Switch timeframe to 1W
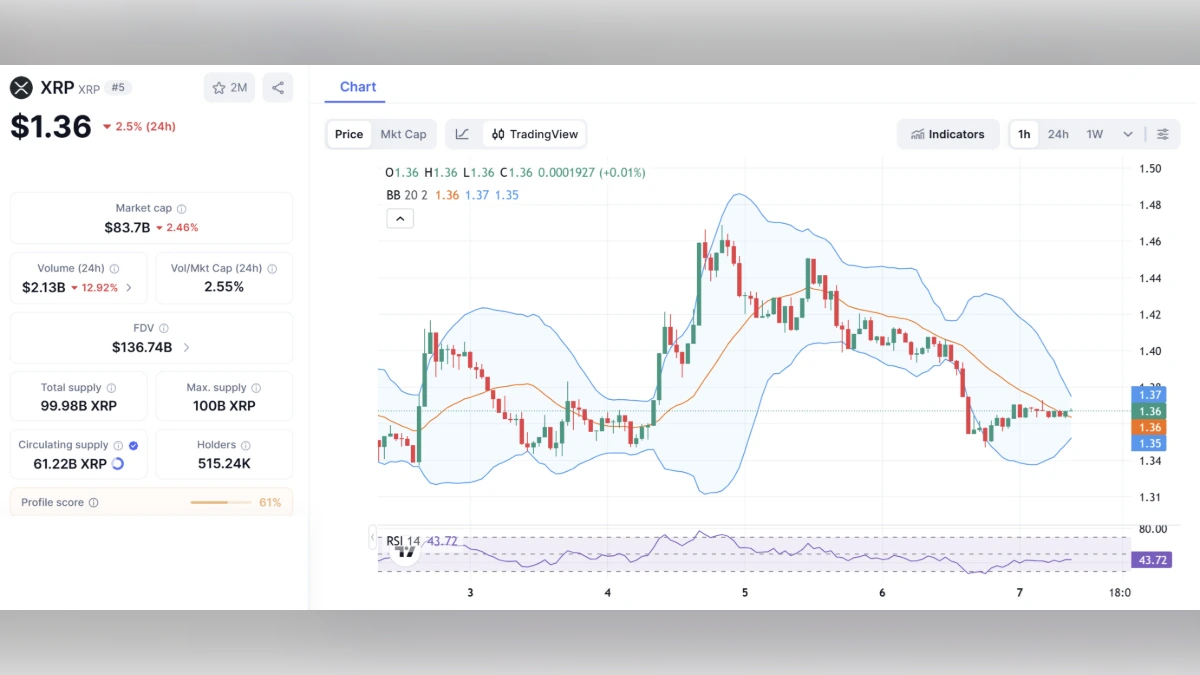Image resolution: width=1200 pixels, height=675 pixels. pyautogui.click(x=1094, y=133)
